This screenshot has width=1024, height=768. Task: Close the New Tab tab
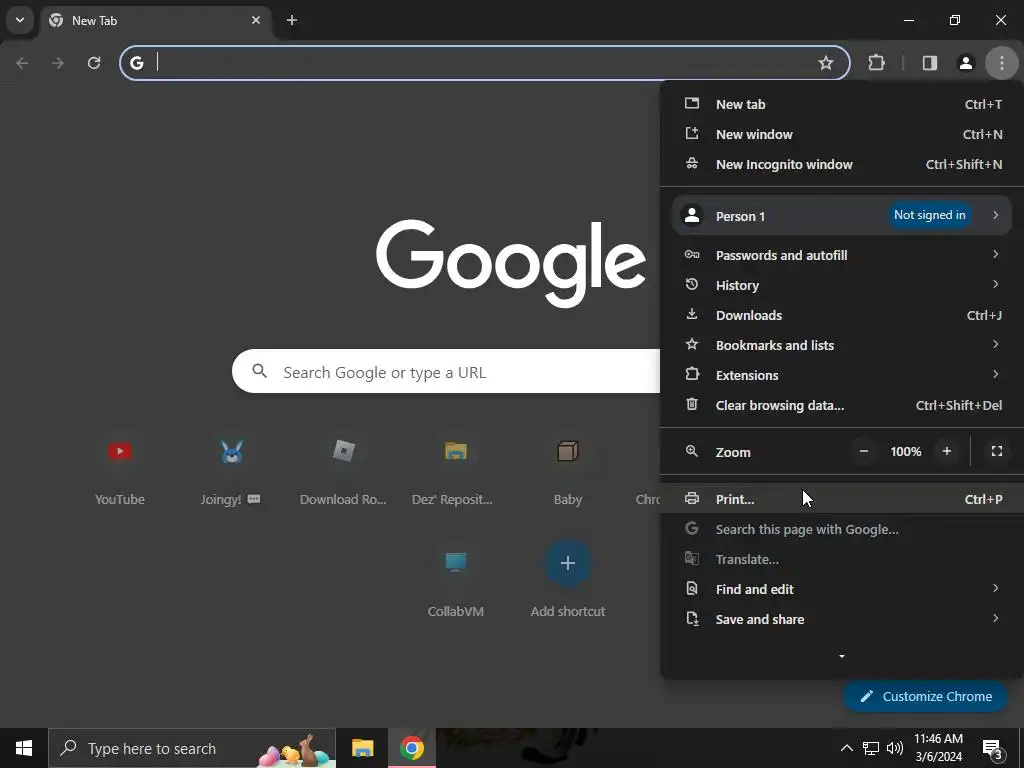coord(256,20)
